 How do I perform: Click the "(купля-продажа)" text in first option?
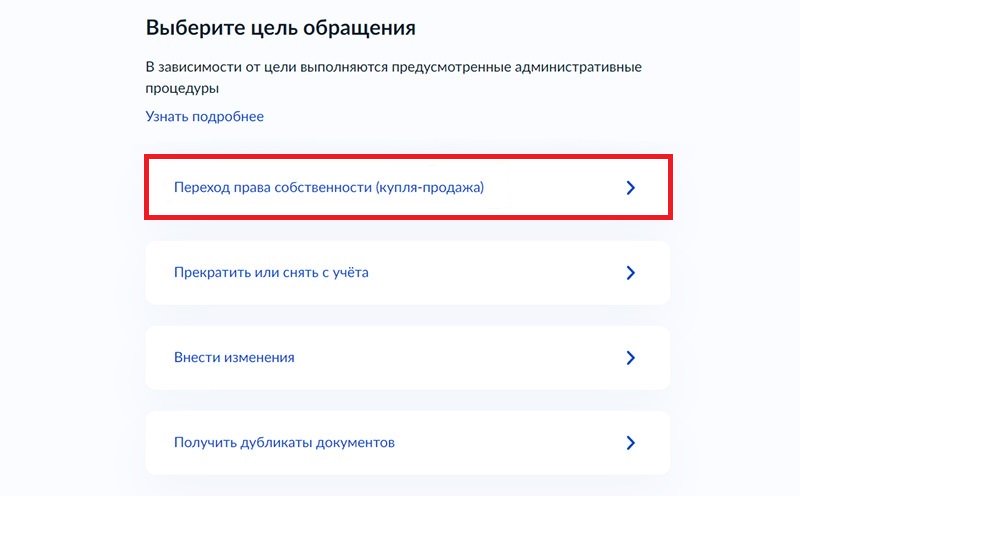coord(430,187)
